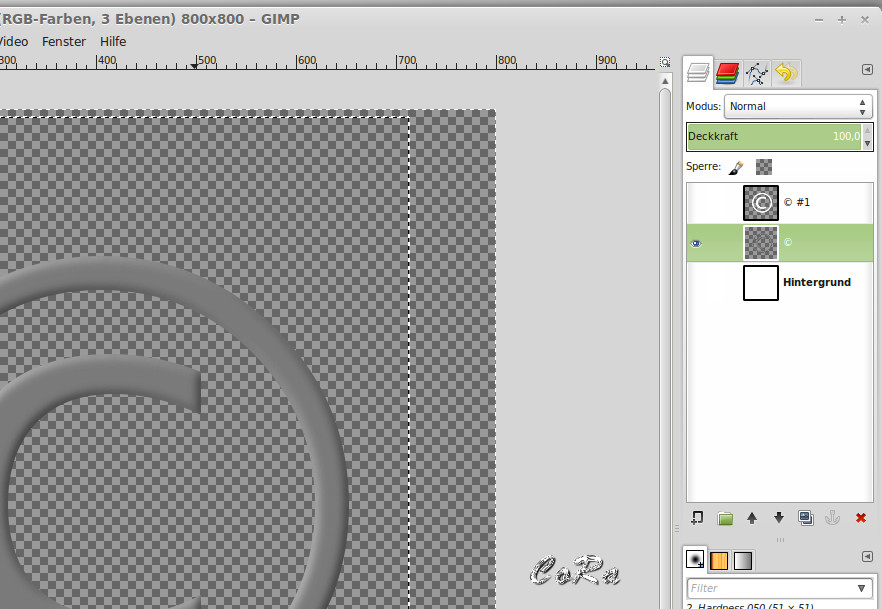This screenshot has height=609, width=882.
Task: Open the Hilfe menu
Action: point(113,41)
